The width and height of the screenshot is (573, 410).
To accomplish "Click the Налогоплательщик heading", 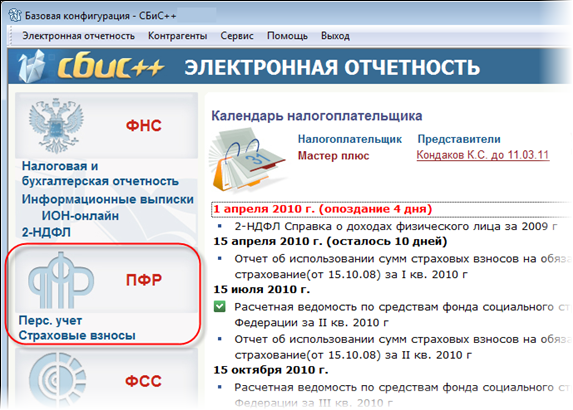I will pos(350,139).
